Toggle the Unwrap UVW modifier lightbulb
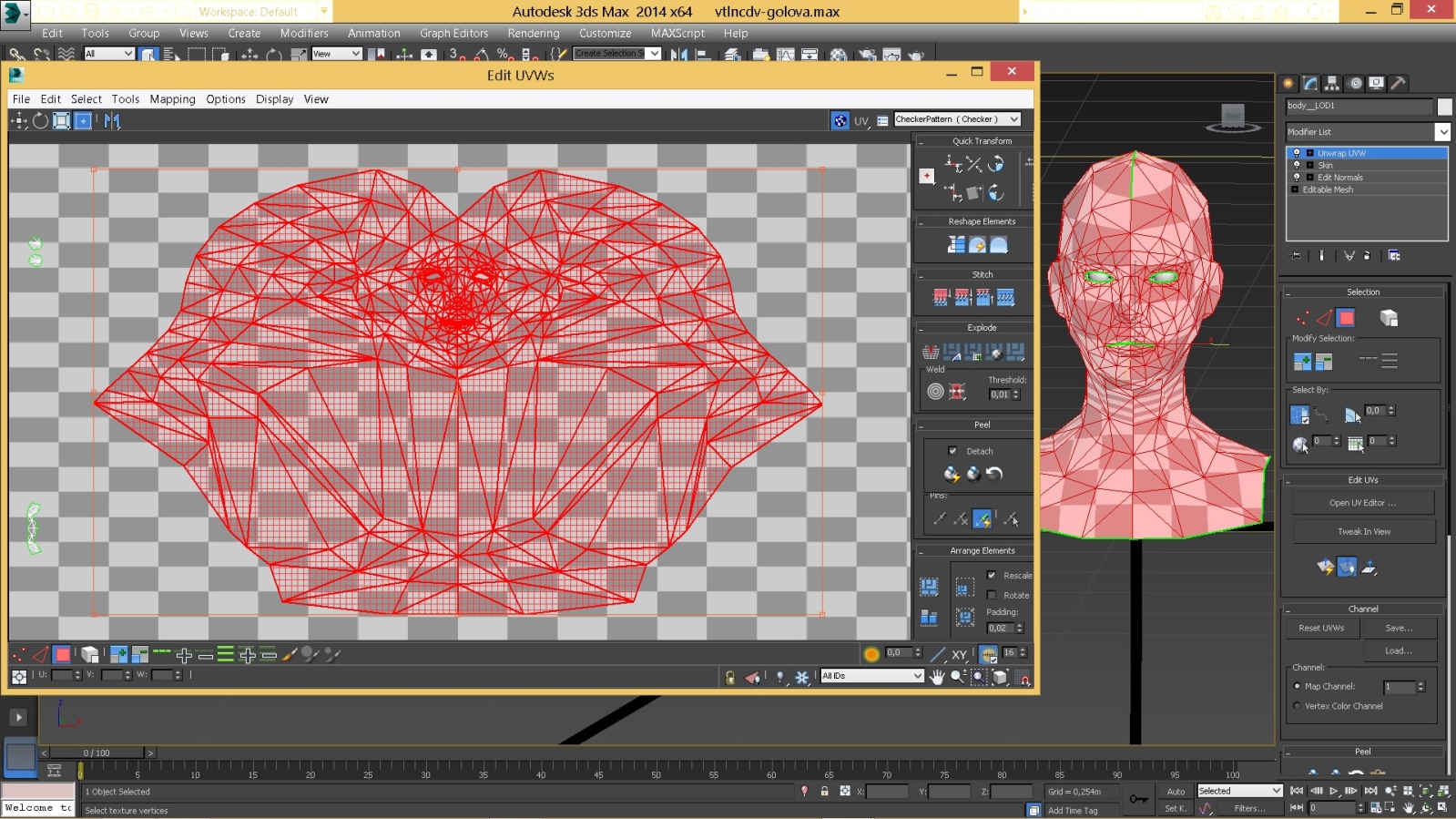 tap(1297, 153)
